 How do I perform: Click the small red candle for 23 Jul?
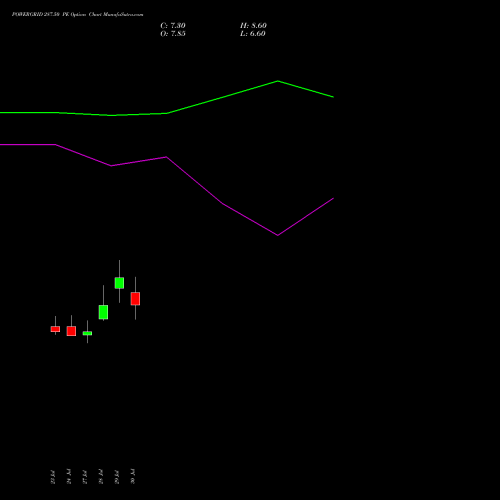pos(55,329)
